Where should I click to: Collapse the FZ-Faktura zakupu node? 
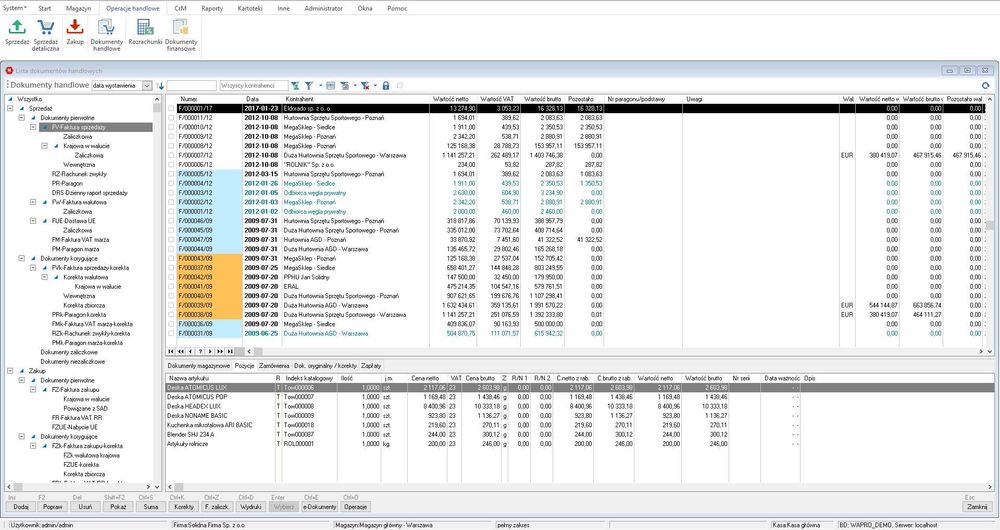[33, 390]
